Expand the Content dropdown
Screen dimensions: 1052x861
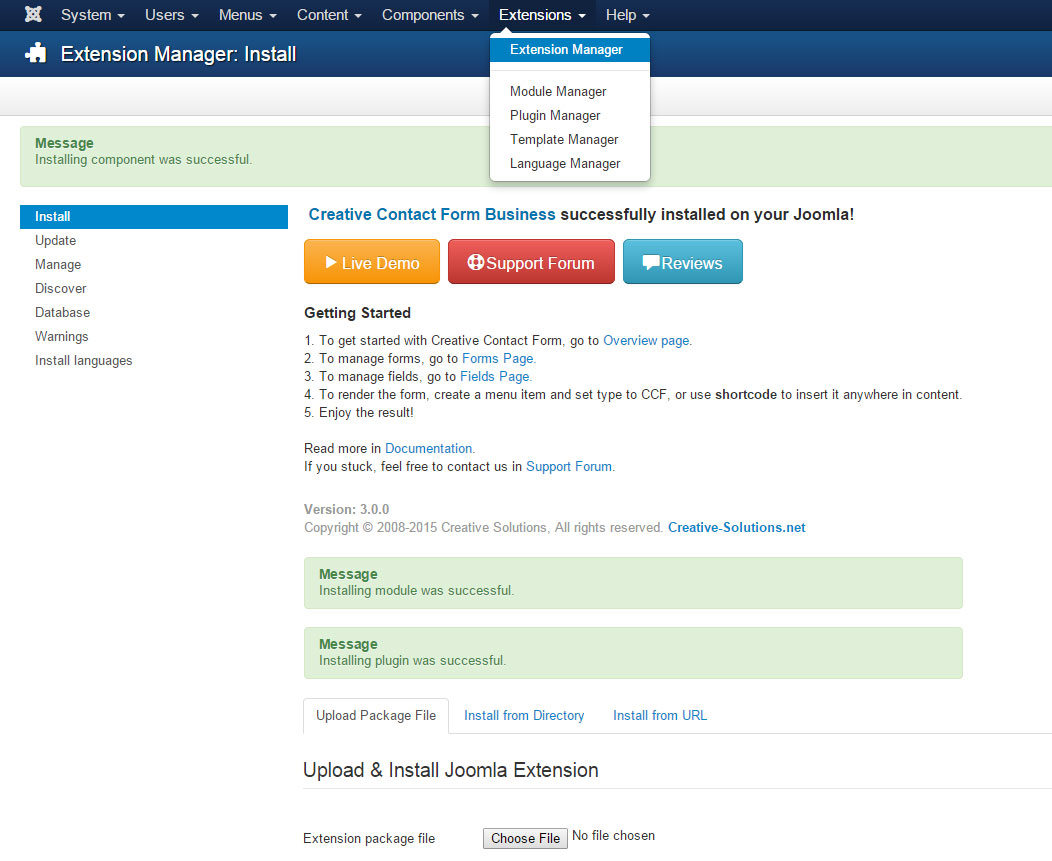pyautogui.click(x=329, y=15)
